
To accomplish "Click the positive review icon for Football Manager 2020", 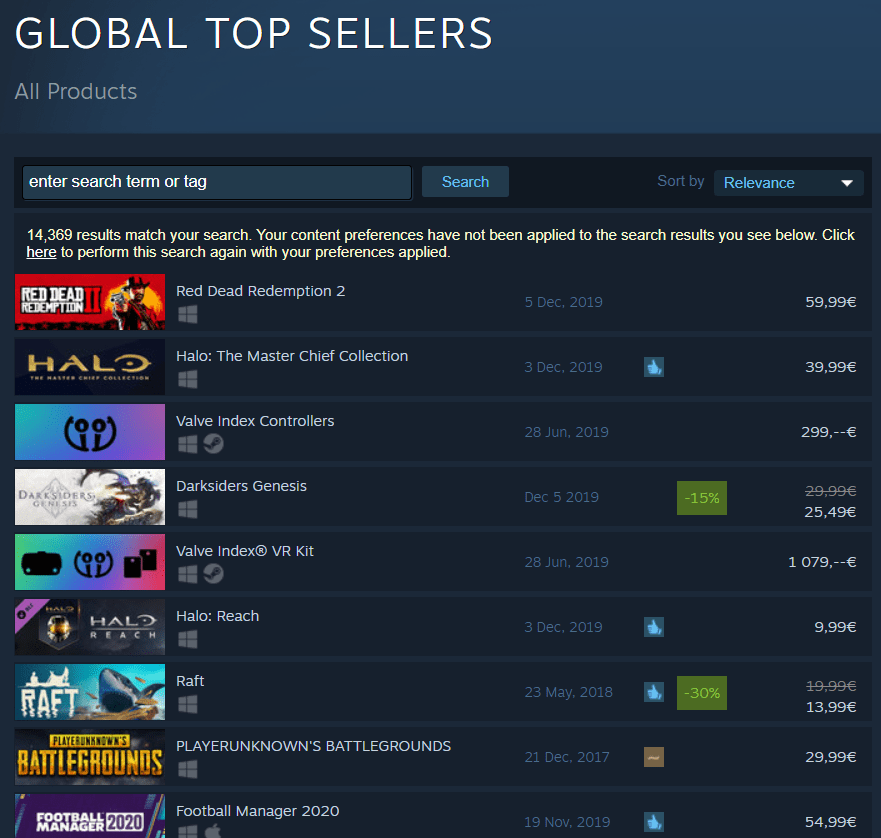I will click(653, 822).
